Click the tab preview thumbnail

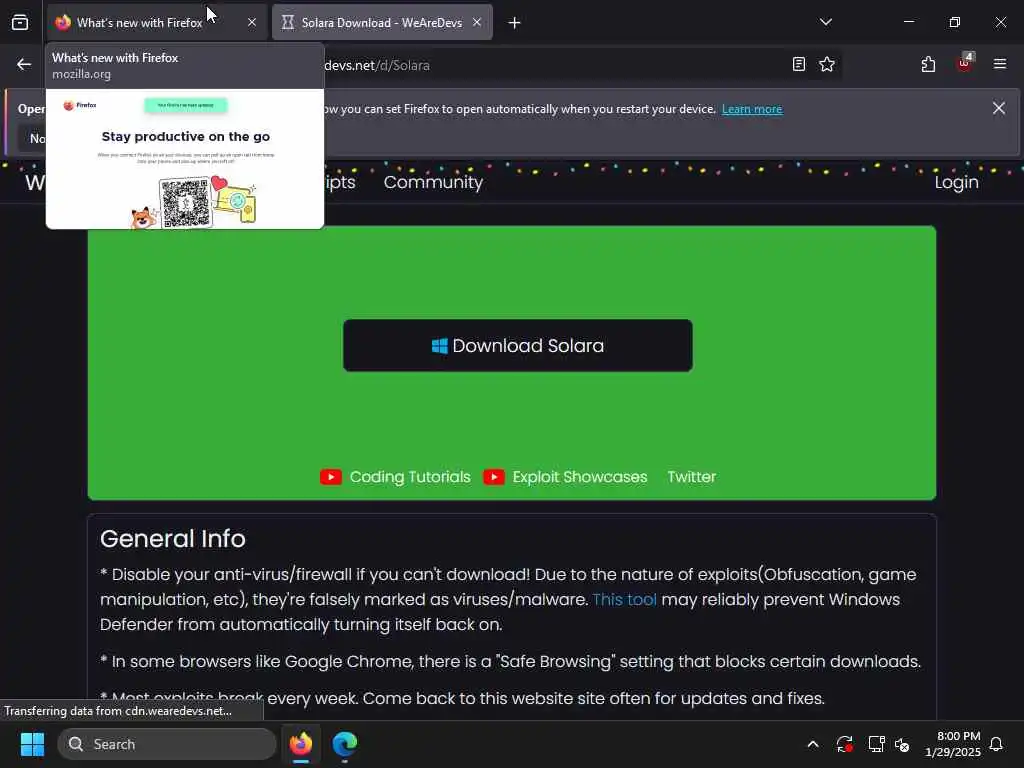click(x=185, y=159)
